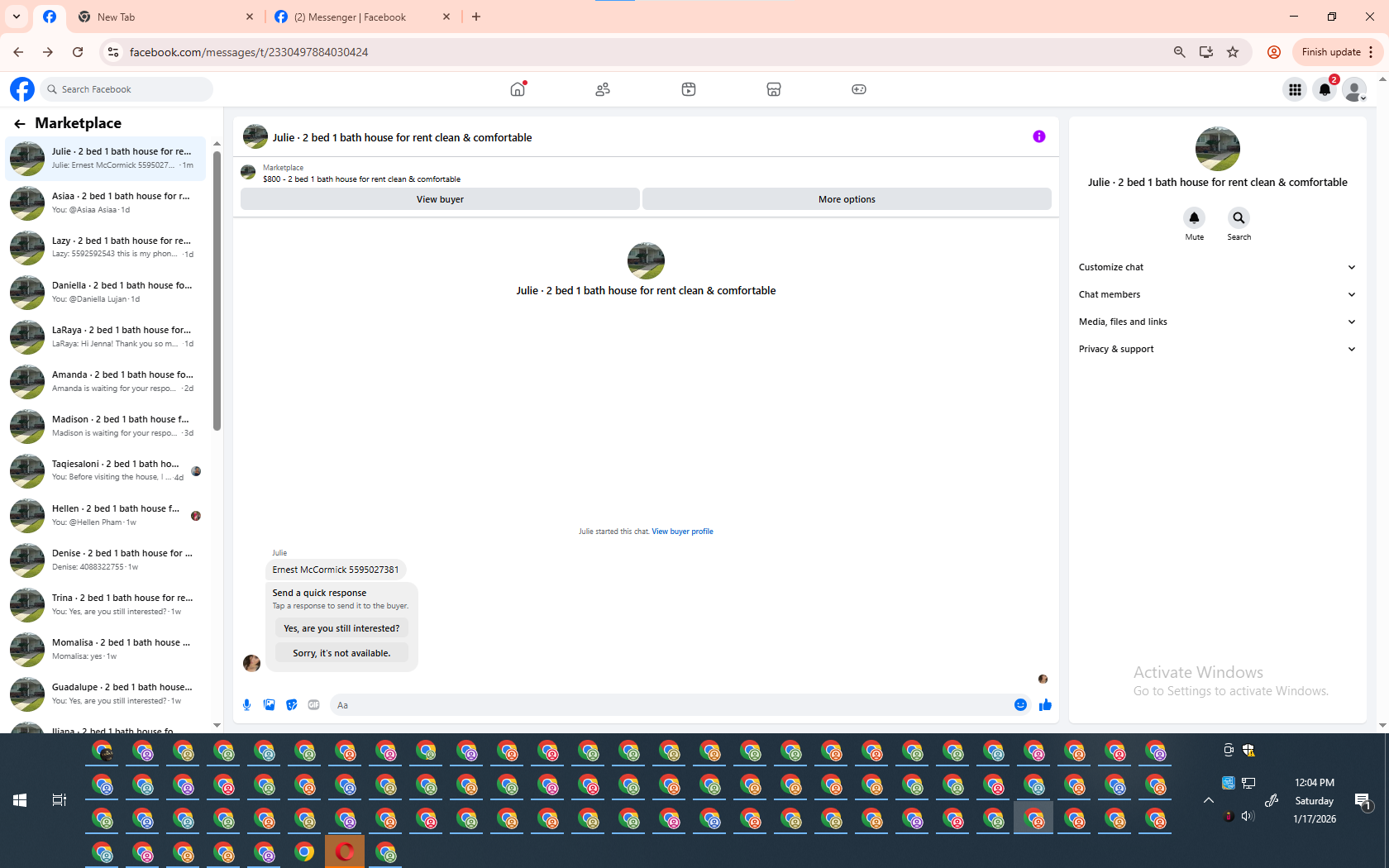Open Guadalupe conversation
The height and width of the screenshot is (868, 1389).
click(x=107, y=694)
